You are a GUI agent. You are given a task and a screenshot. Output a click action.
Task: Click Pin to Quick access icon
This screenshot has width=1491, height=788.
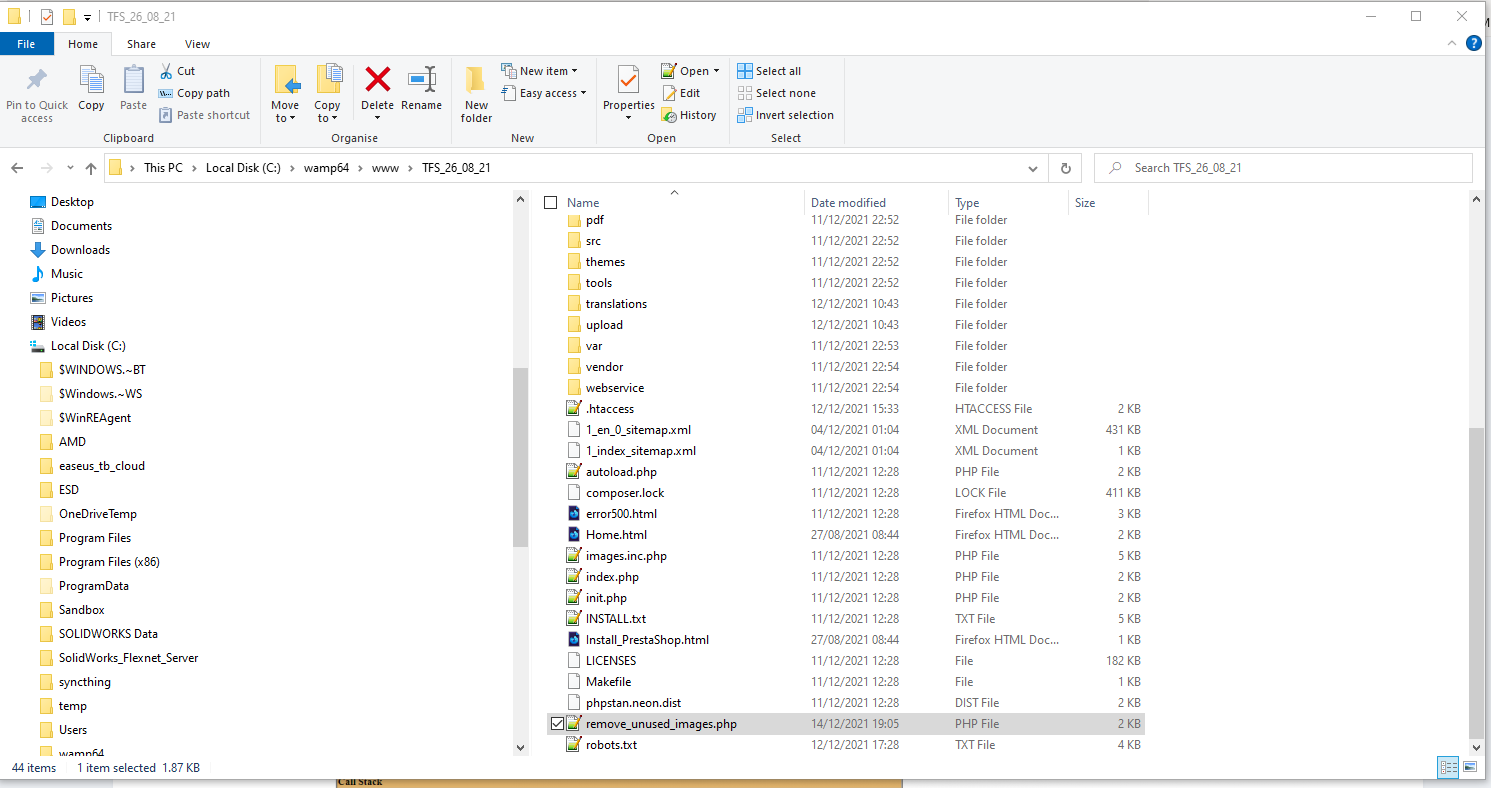coord(37,94)
